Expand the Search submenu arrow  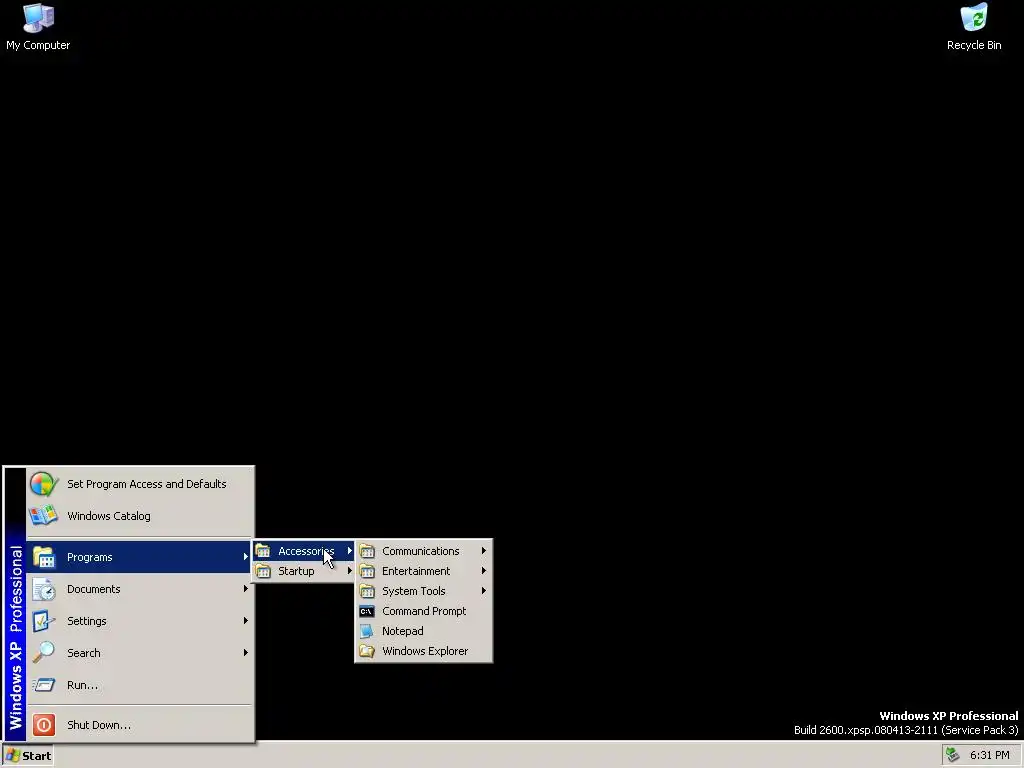click(x=246, y=652)
